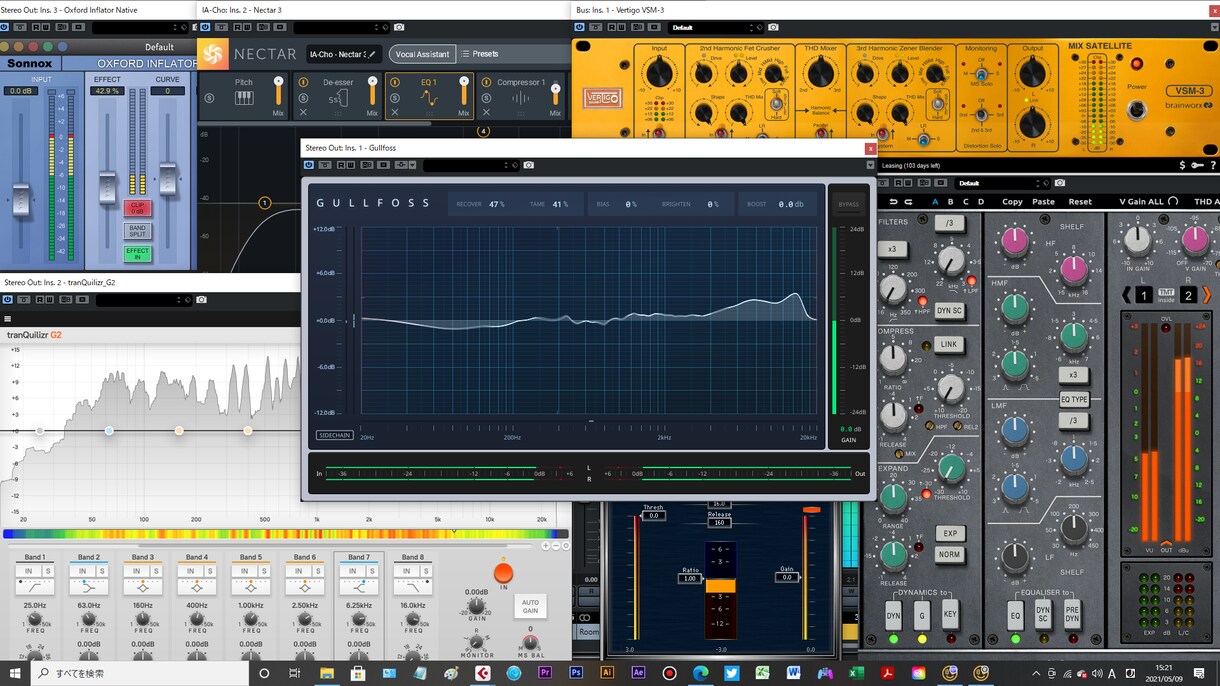Select Band 8 low-pass filter shape

412,588
